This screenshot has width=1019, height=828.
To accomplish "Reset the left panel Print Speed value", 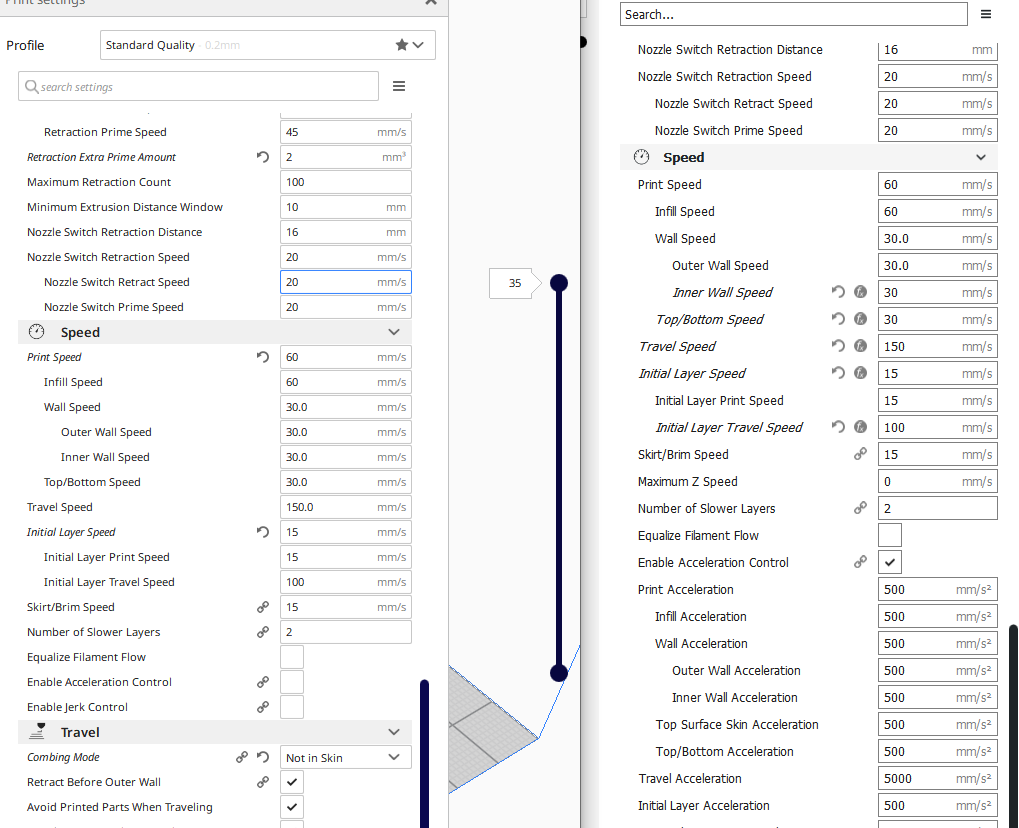I will coord(263,357).
